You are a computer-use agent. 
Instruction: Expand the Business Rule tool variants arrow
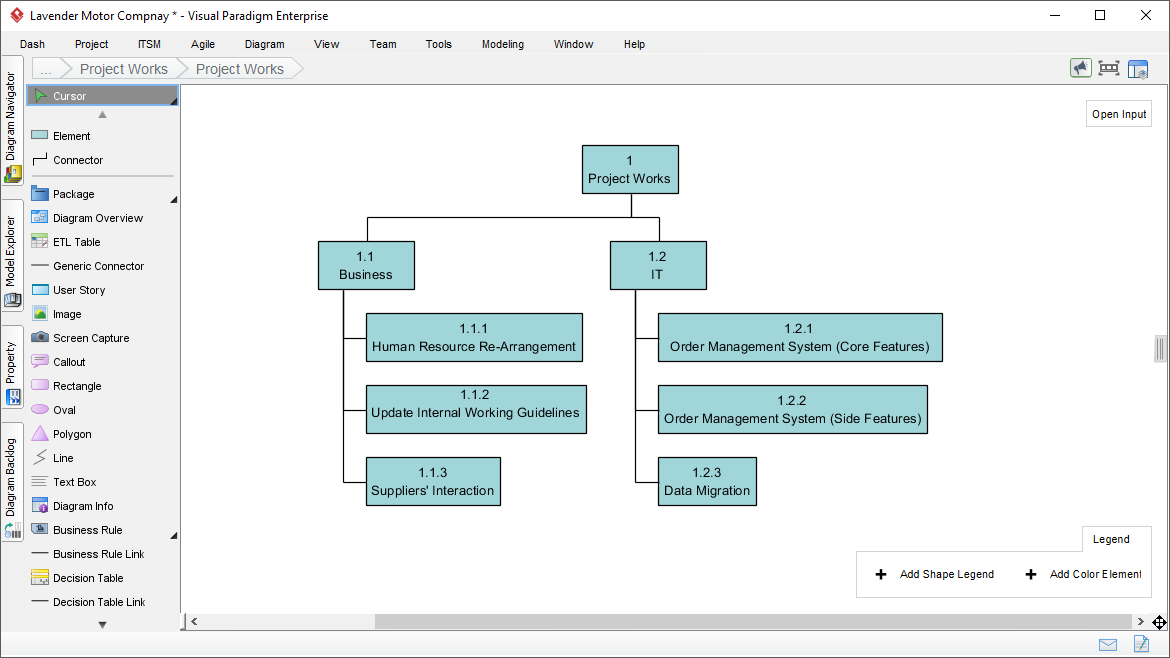[174, 536]
